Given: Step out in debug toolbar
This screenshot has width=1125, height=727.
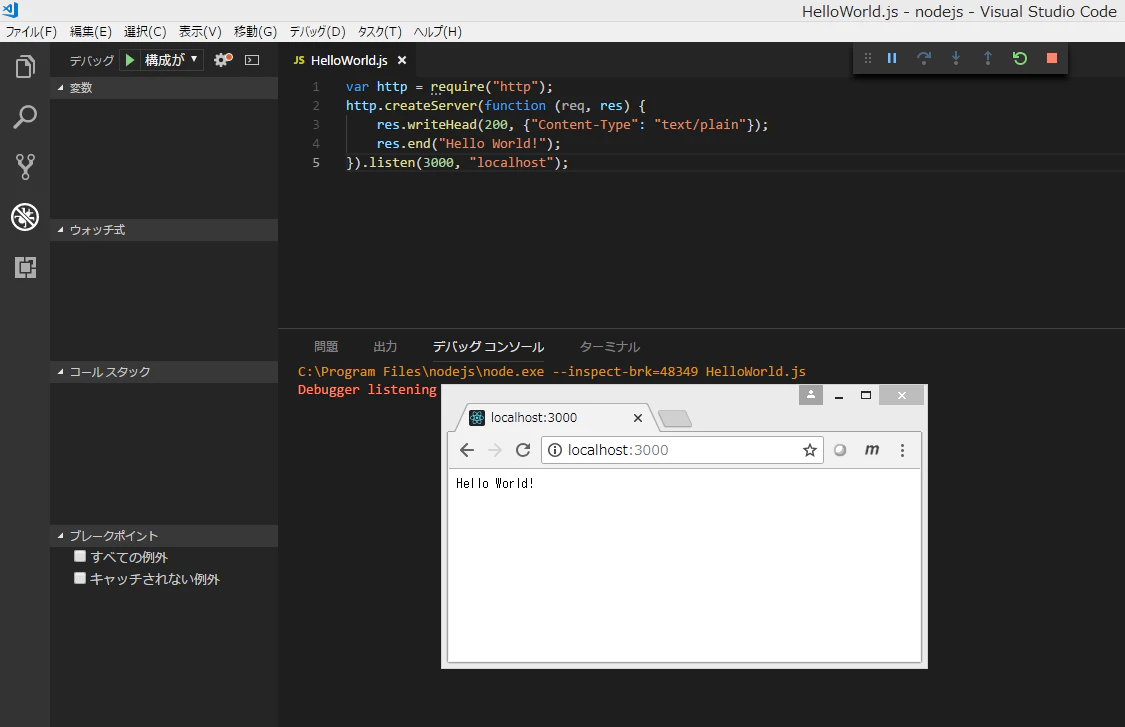Looking at the screenshot, I should click(x=988, y=58).
